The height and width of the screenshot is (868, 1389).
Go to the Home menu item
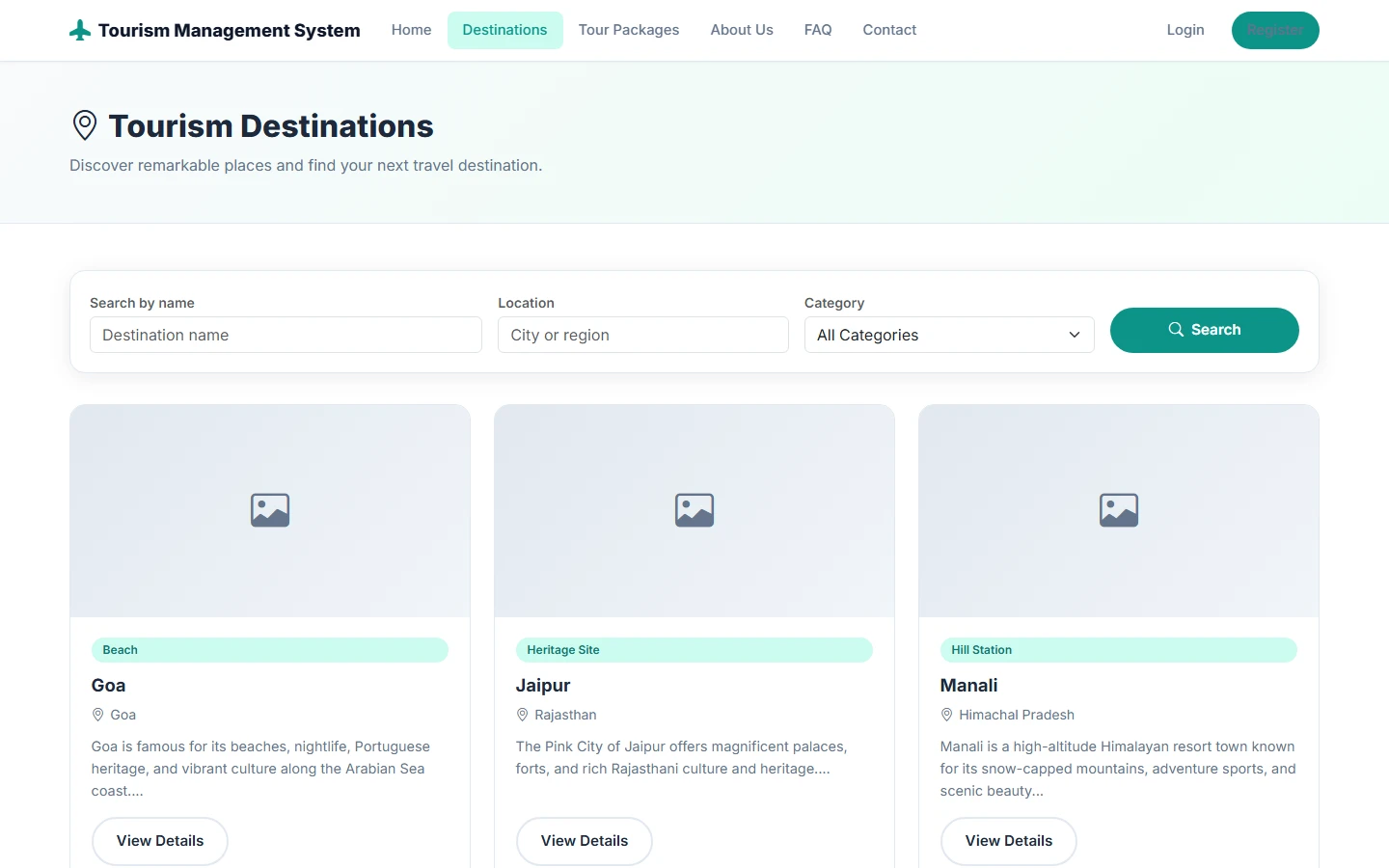pos(411,30)
